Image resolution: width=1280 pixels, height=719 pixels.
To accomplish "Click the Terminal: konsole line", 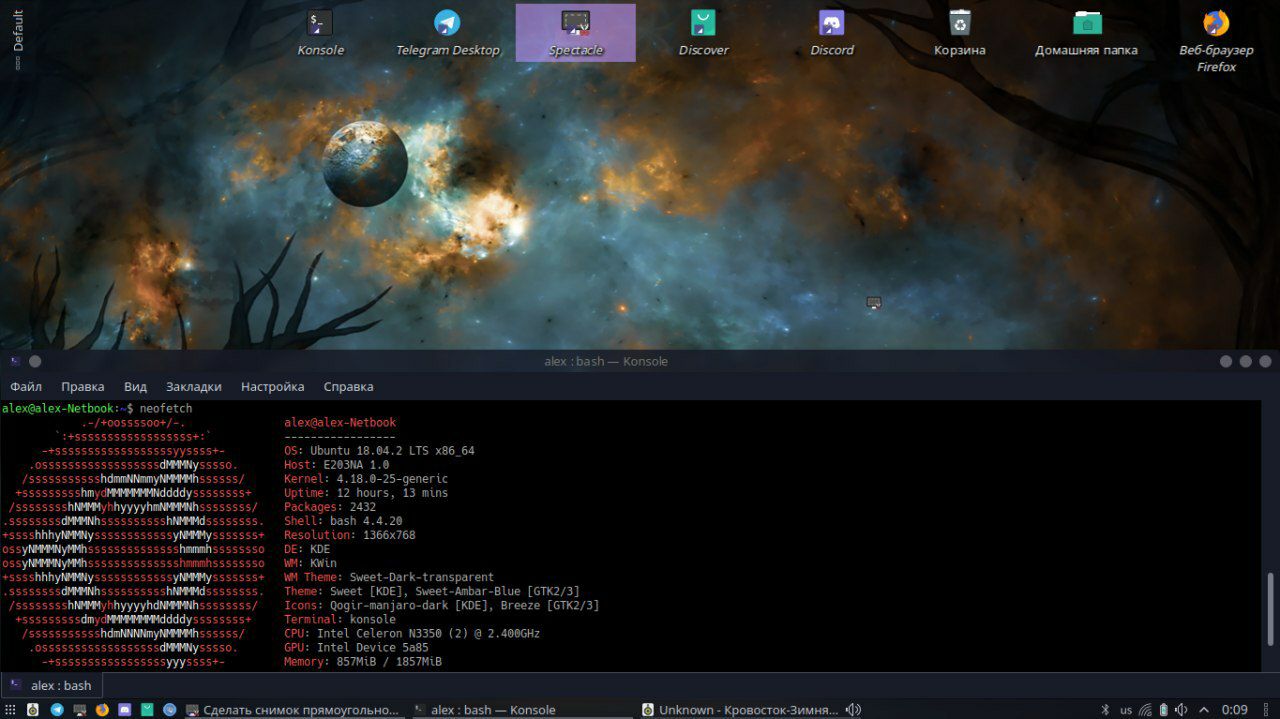I will click(x=340, y=619).
